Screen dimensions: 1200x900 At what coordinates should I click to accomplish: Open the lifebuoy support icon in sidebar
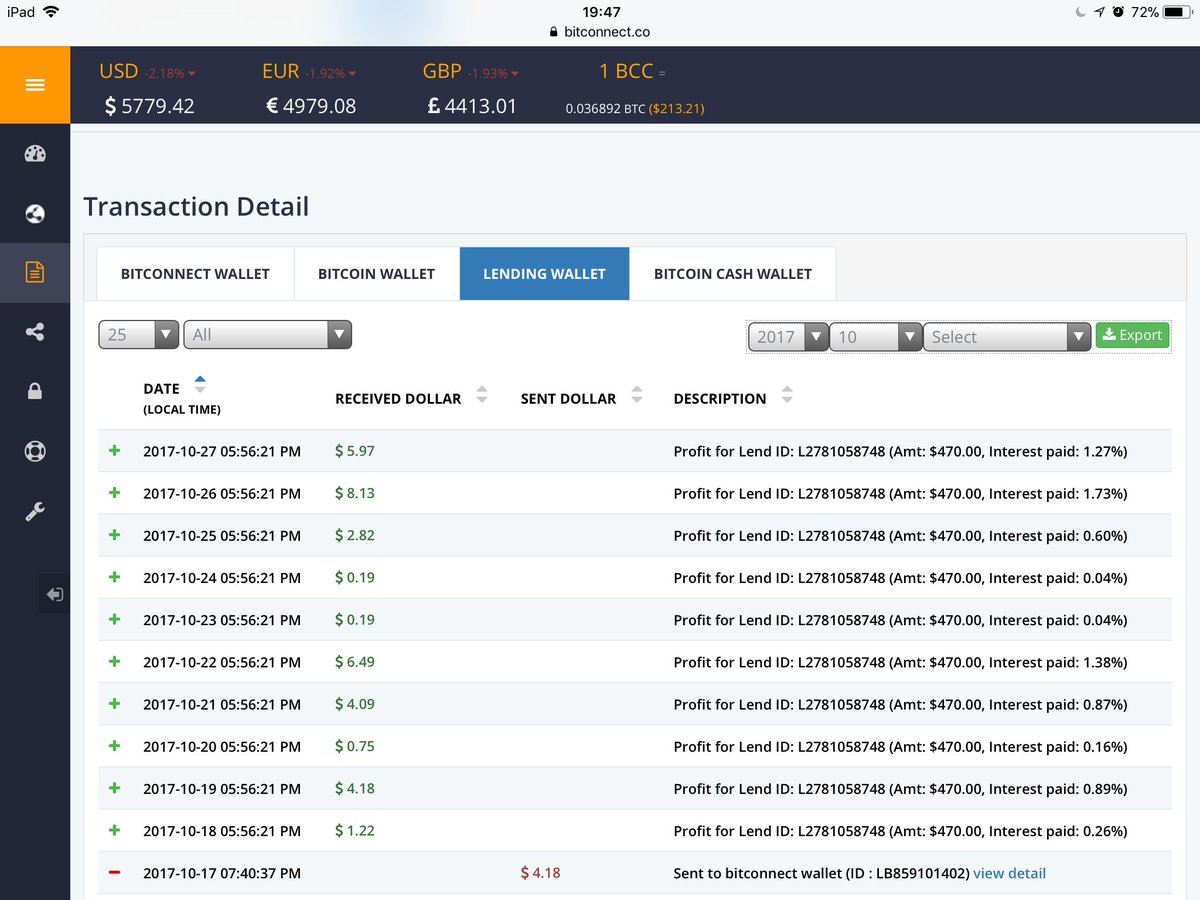[35, 450]
